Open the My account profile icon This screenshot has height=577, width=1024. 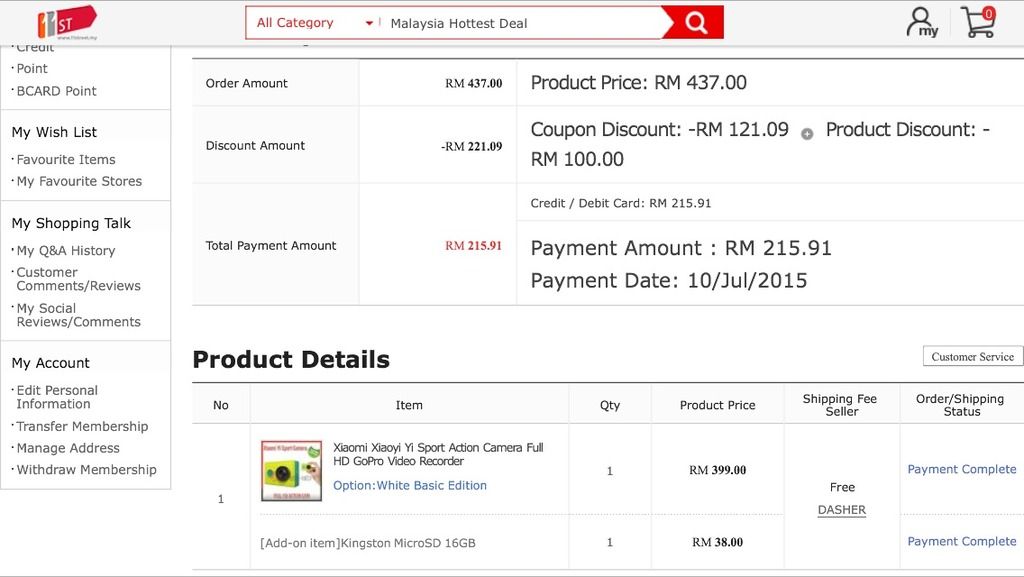[x=921, y=22]
